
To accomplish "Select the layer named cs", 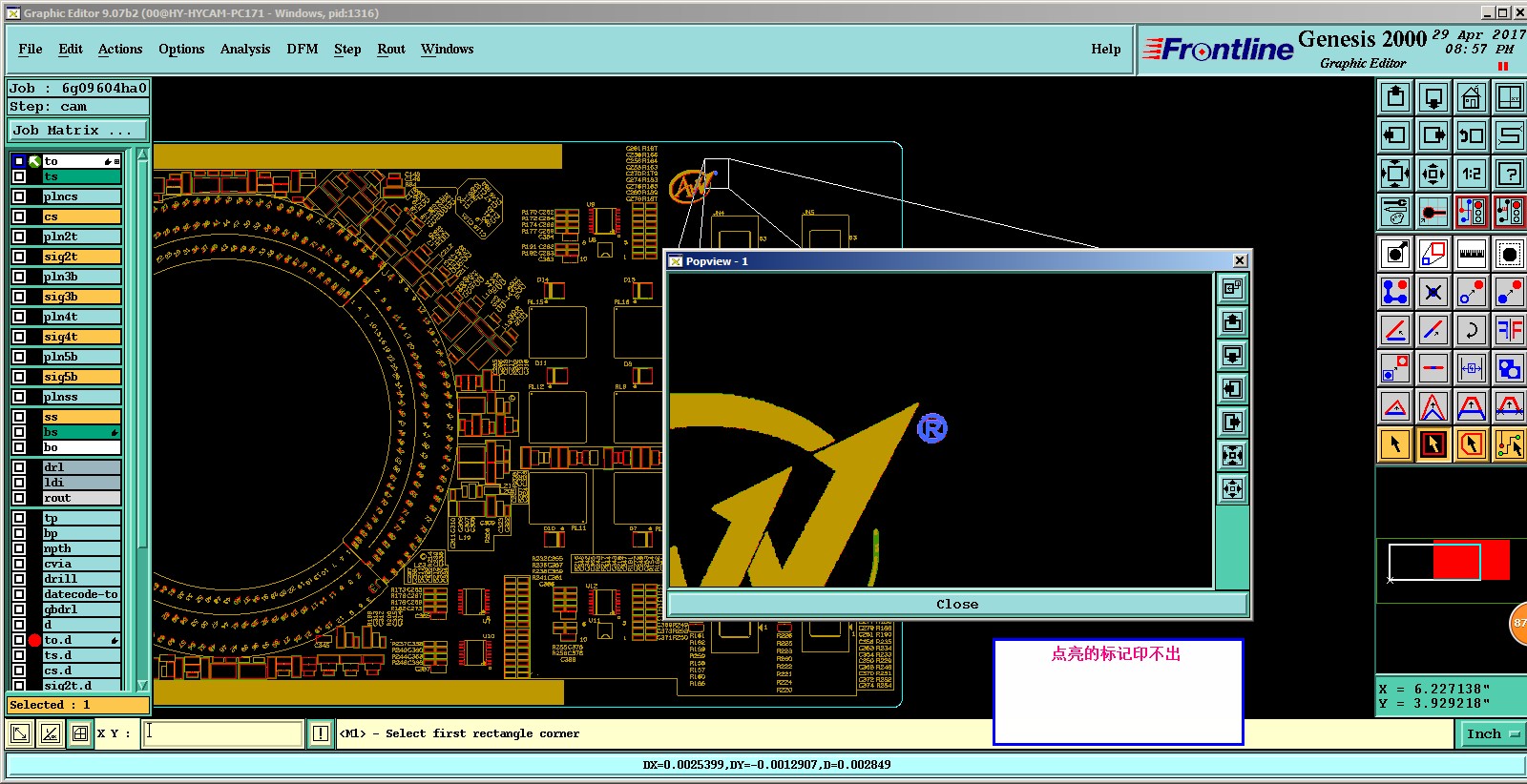I will tap(82, 217).
